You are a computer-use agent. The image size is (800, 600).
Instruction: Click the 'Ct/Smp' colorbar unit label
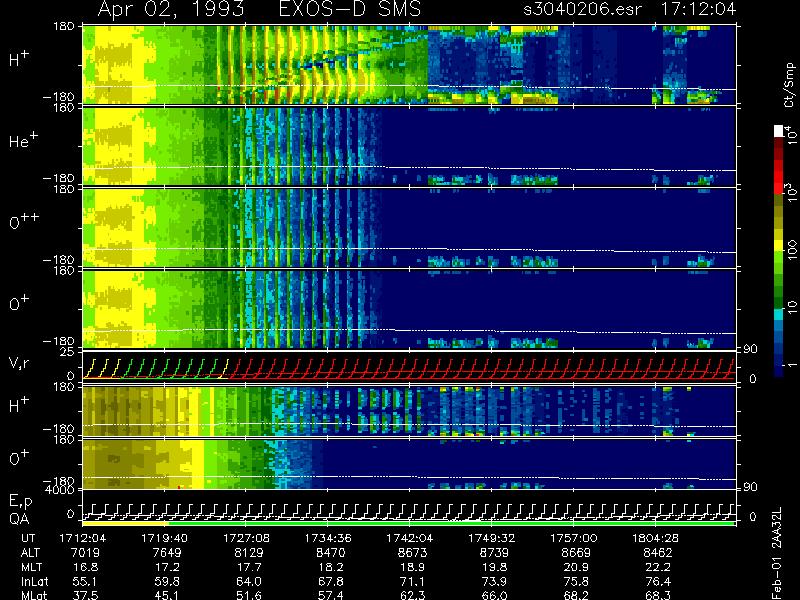pos(790,85)
